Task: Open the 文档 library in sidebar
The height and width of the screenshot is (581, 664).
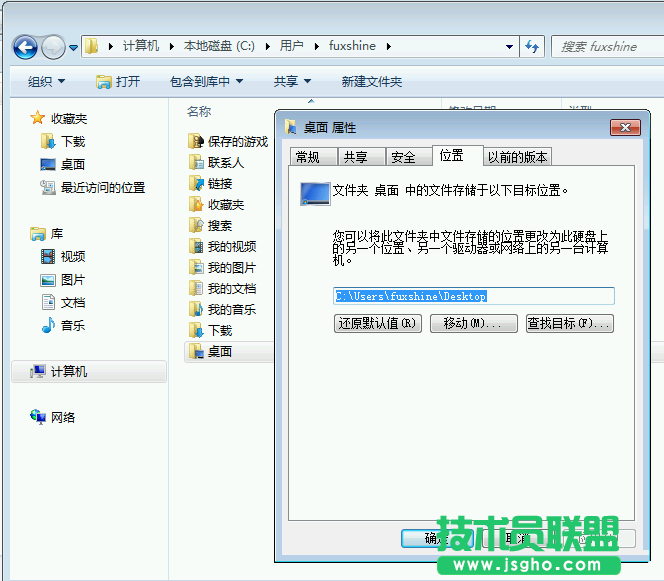Action: (63, 302)
